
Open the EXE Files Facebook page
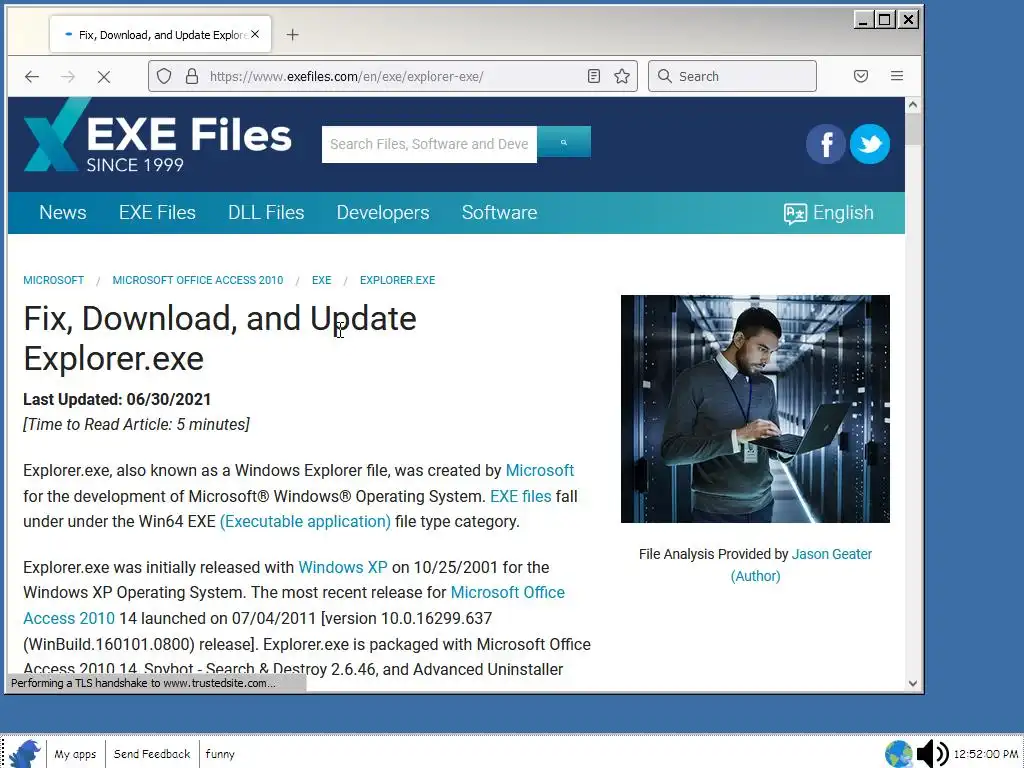click(x=825, y=144)
